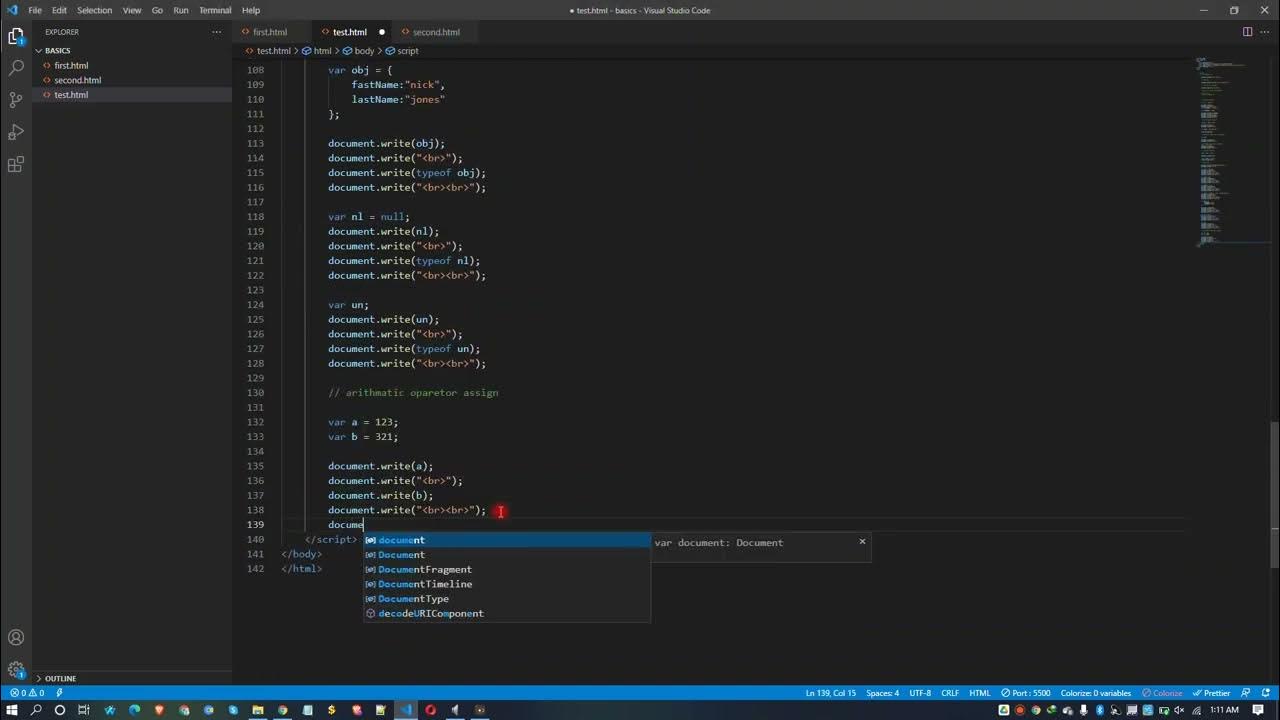Image resolution: width=1280 pixels, height=720 pixels.
Task: Select DocumentType suggestion
Action: click(507, 599)
